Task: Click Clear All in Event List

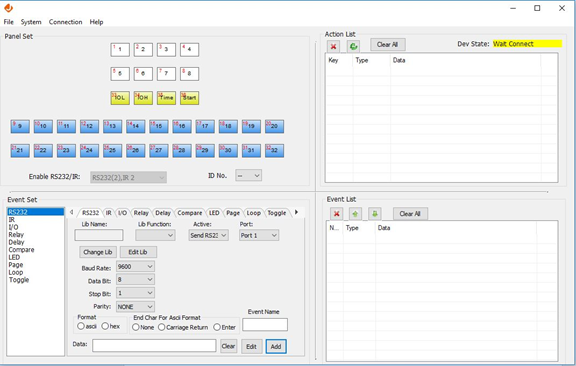Action: (x=410, y=214)
